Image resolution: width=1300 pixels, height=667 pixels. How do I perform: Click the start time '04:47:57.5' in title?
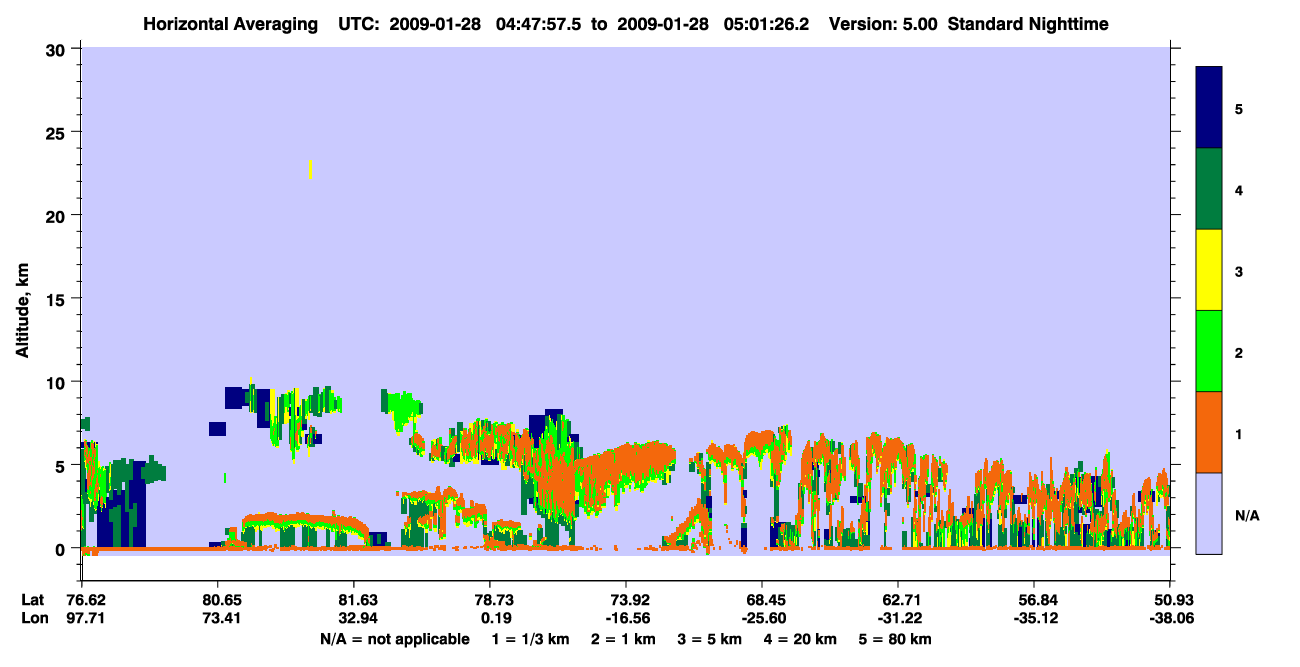(537, 24)
